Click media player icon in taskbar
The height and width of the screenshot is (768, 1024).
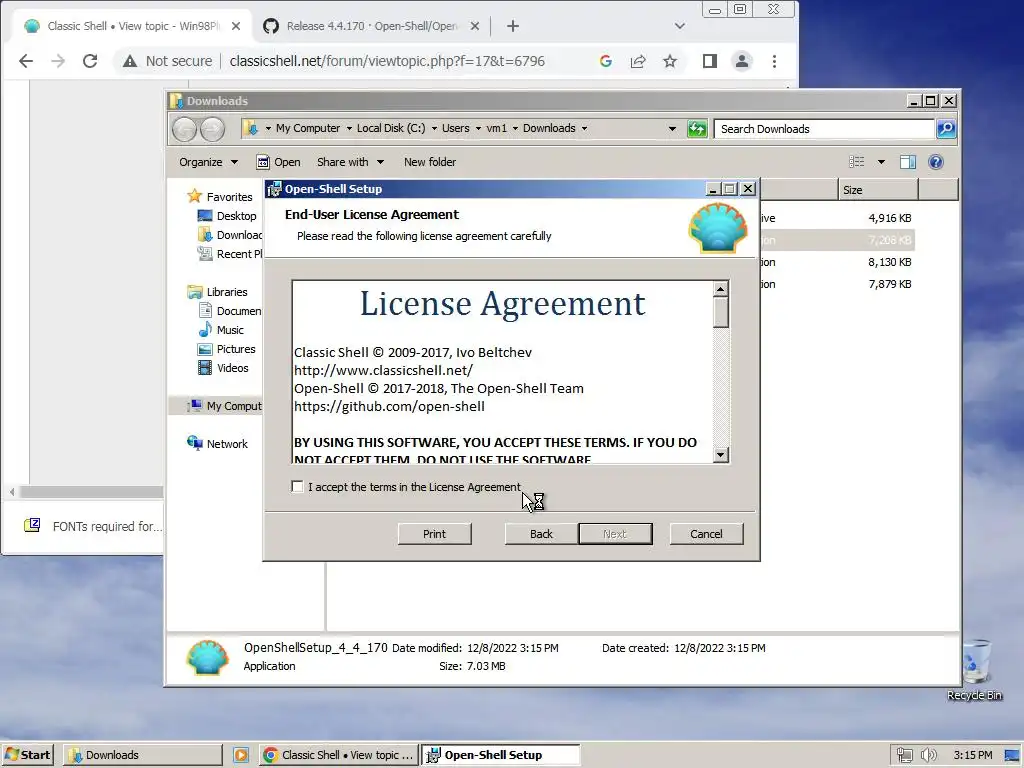[x=241, y=755]
